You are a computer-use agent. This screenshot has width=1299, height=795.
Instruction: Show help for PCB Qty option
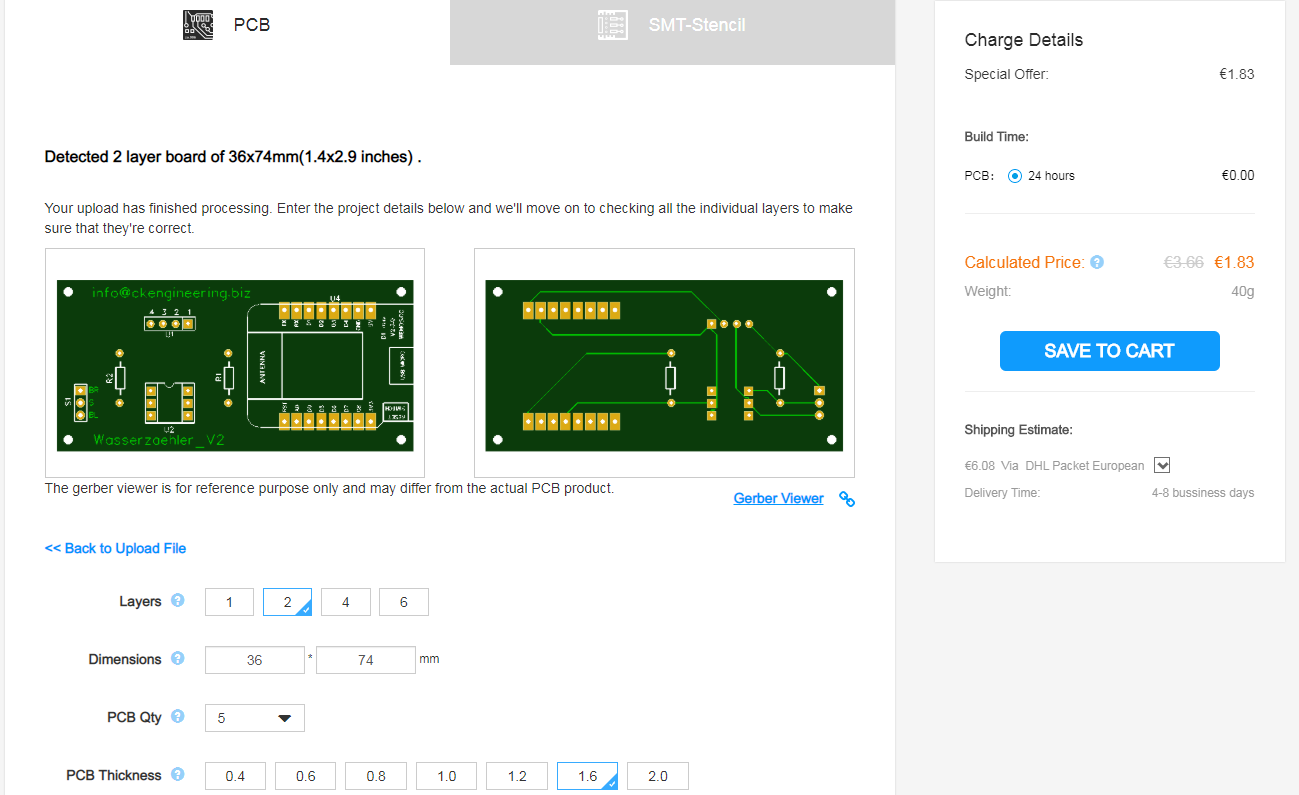[x=178, y=717]
